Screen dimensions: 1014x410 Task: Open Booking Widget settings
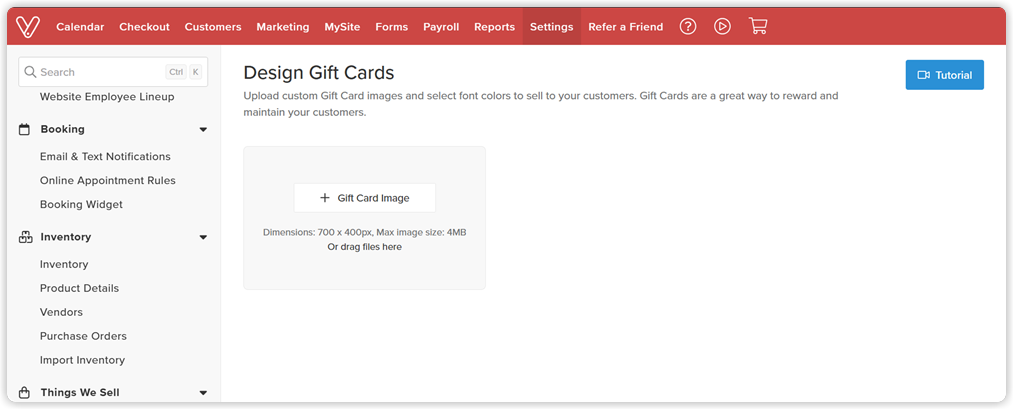(81, 204)
